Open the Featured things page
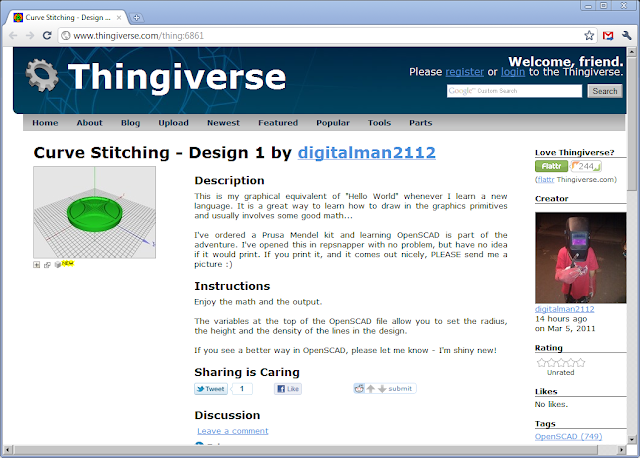 (x=278, y=123)
